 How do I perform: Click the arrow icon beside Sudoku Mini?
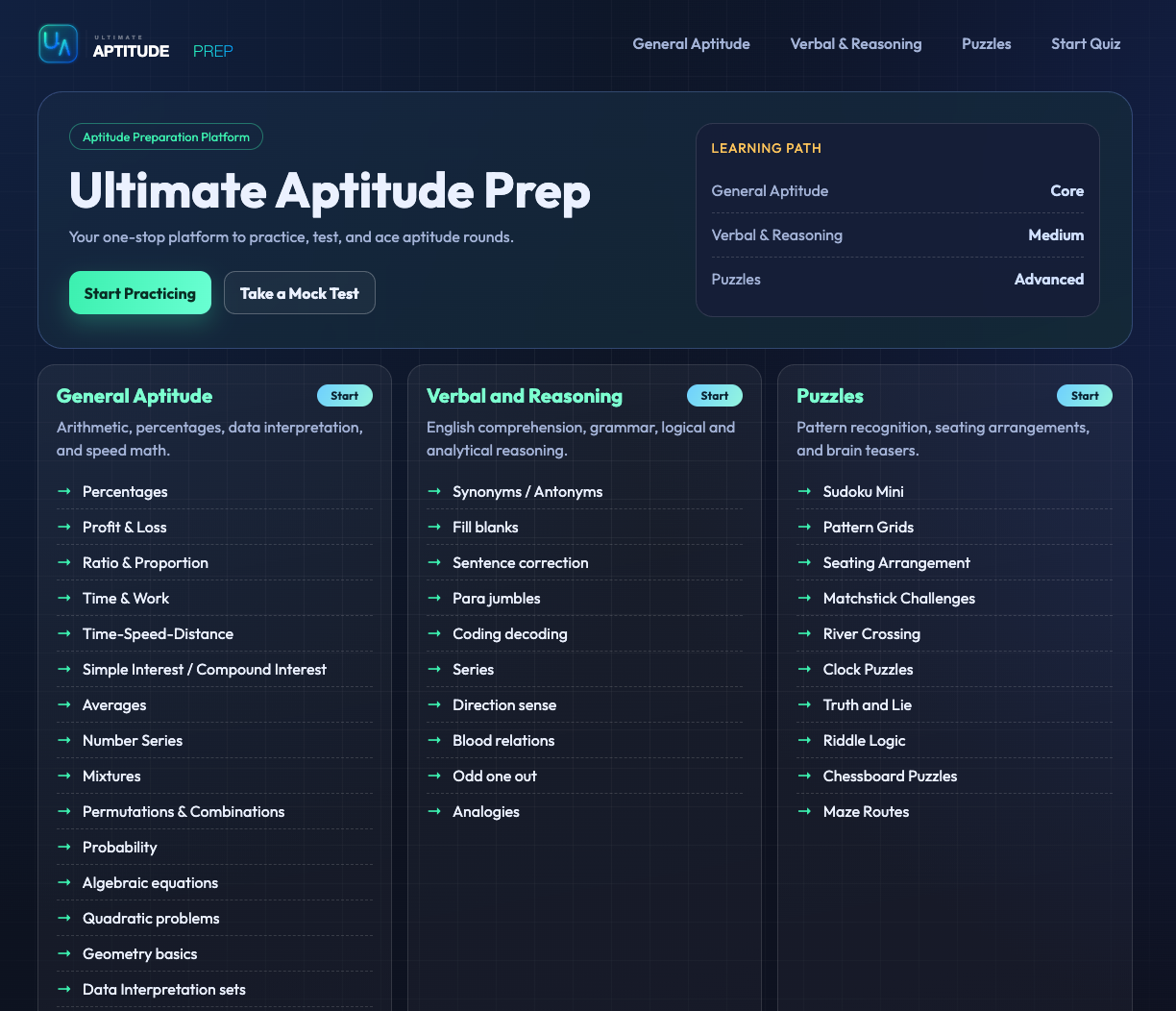804,491
